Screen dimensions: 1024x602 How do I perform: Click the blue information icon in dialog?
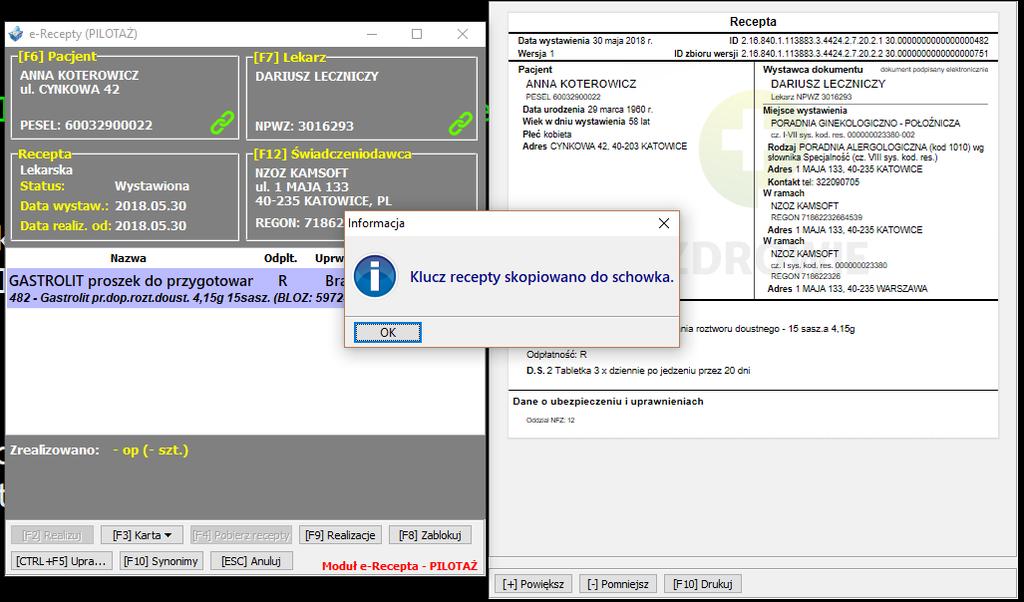tap(375, 276)
